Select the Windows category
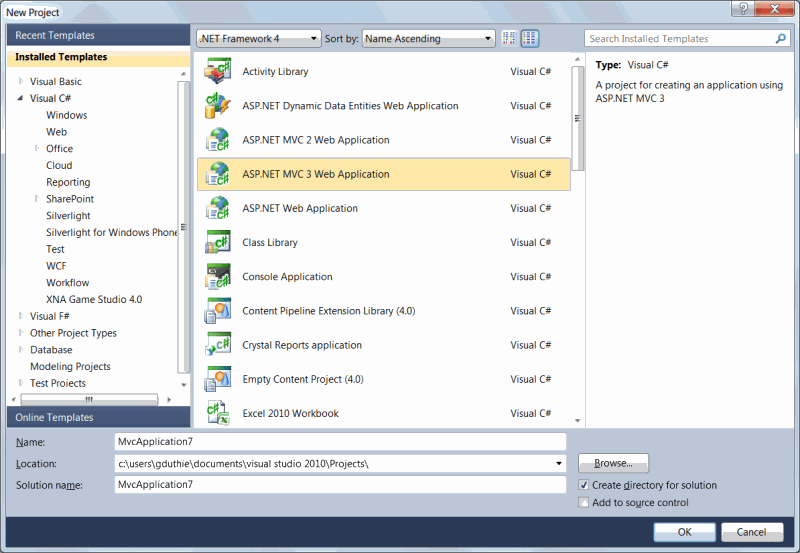This screenshot has height=553, width=800. [66, 115]
